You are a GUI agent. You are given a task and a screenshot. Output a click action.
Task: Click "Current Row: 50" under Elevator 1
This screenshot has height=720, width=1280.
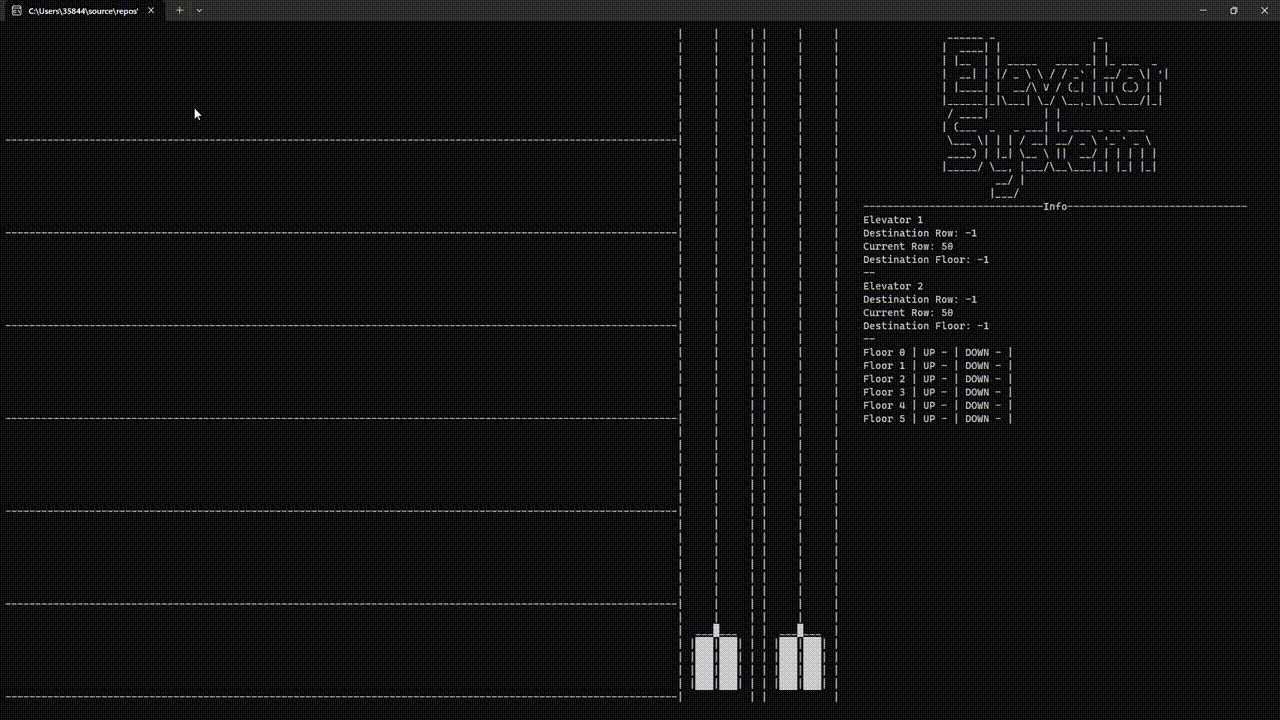(908, 246)
